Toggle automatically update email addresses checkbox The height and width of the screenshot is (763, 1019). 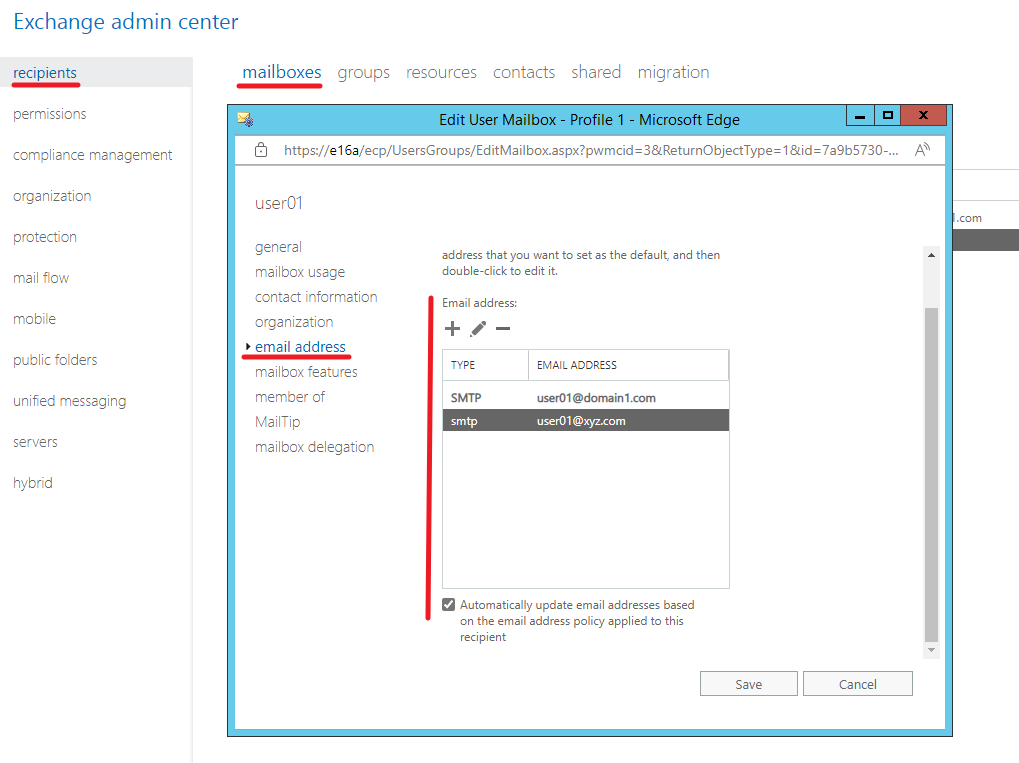coord(448,605)
